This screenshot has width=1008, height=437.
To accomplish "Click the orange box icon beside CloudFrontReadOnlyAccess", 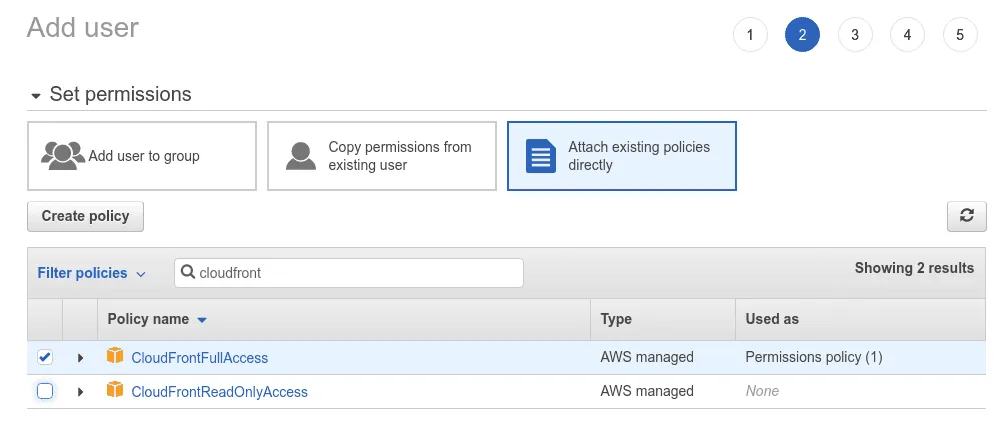I will point(114,390).
